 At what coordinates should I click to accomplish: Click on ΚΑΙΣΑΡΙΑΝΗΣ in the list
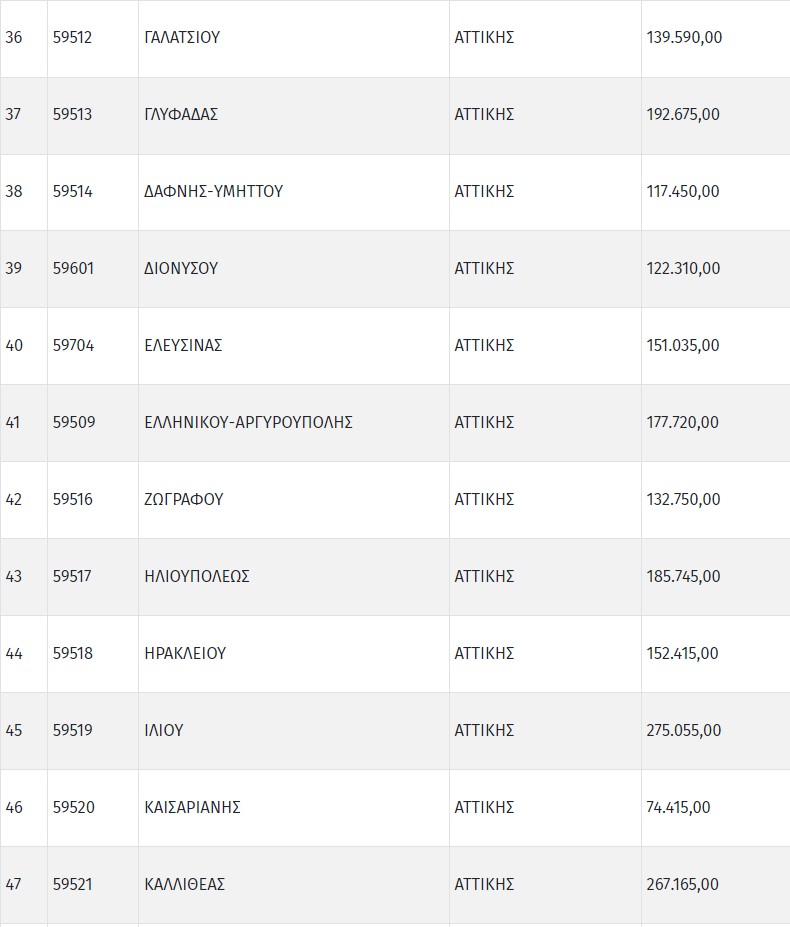coord(193,808)
